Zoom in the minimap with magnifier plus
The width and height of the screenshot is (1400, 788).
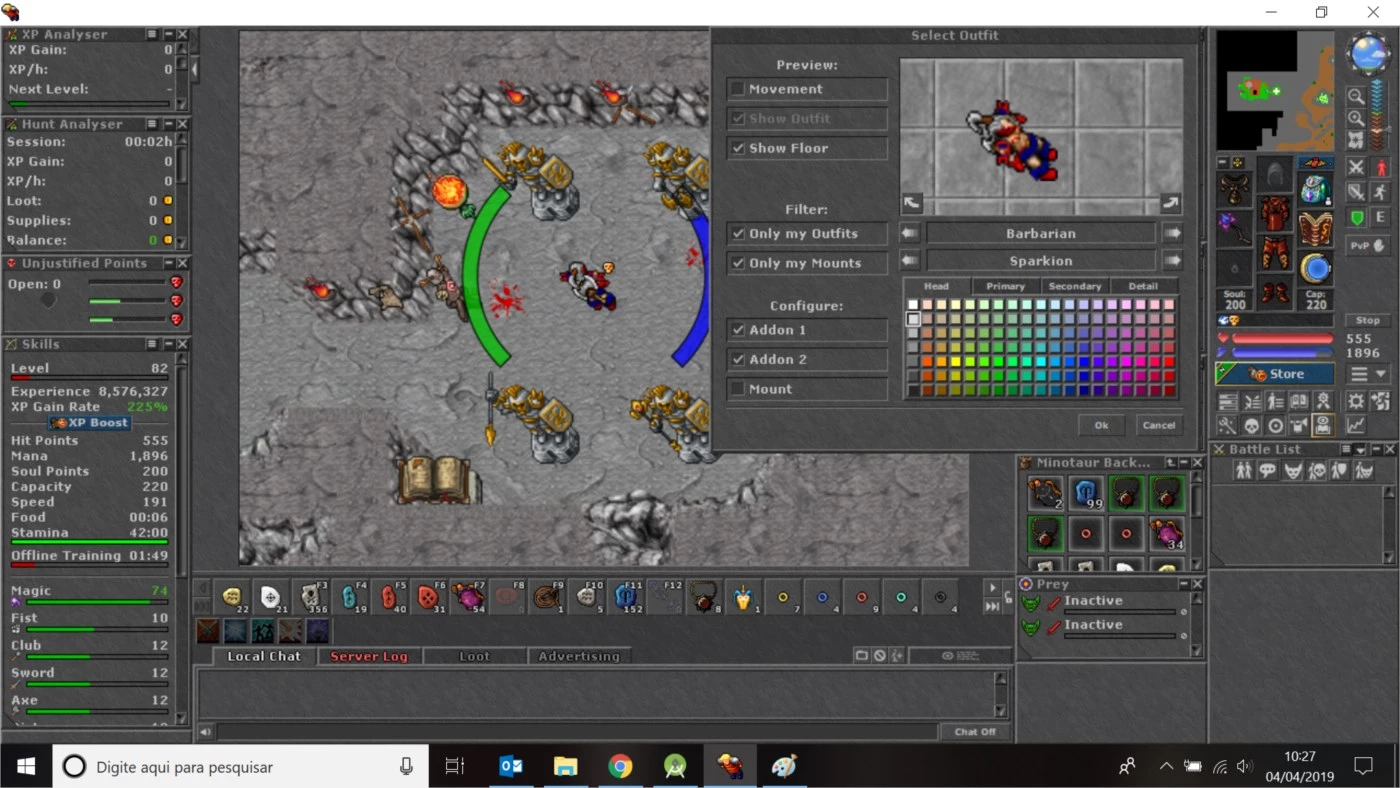click(1356, 119)
